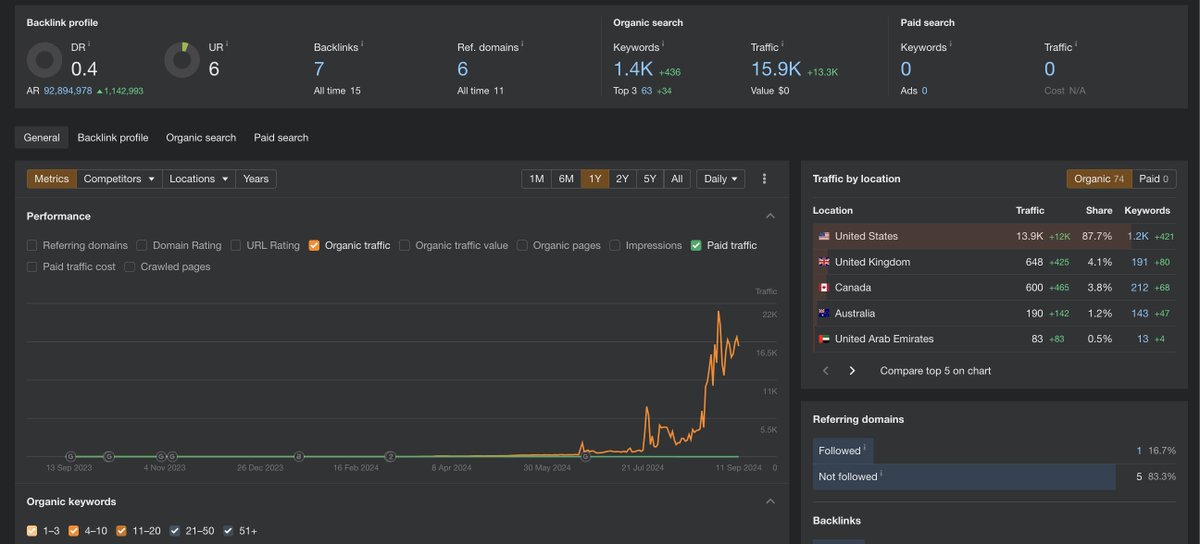Set time range to 2Y
The width and height of the screenshot is (1200, 544).
click(x=622, y=179)
